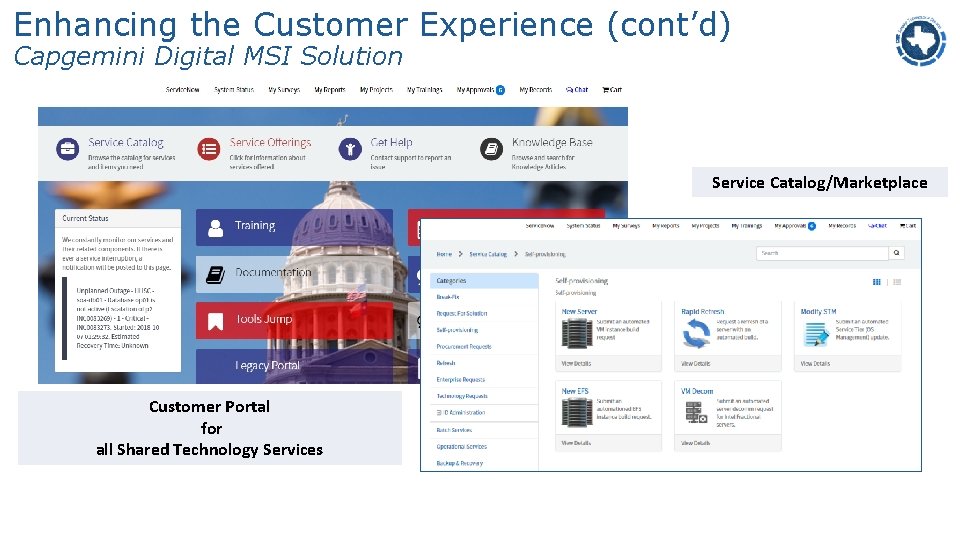Select Procurement Requests category
This screenshot has width=960, height=540.
[463, 347]
